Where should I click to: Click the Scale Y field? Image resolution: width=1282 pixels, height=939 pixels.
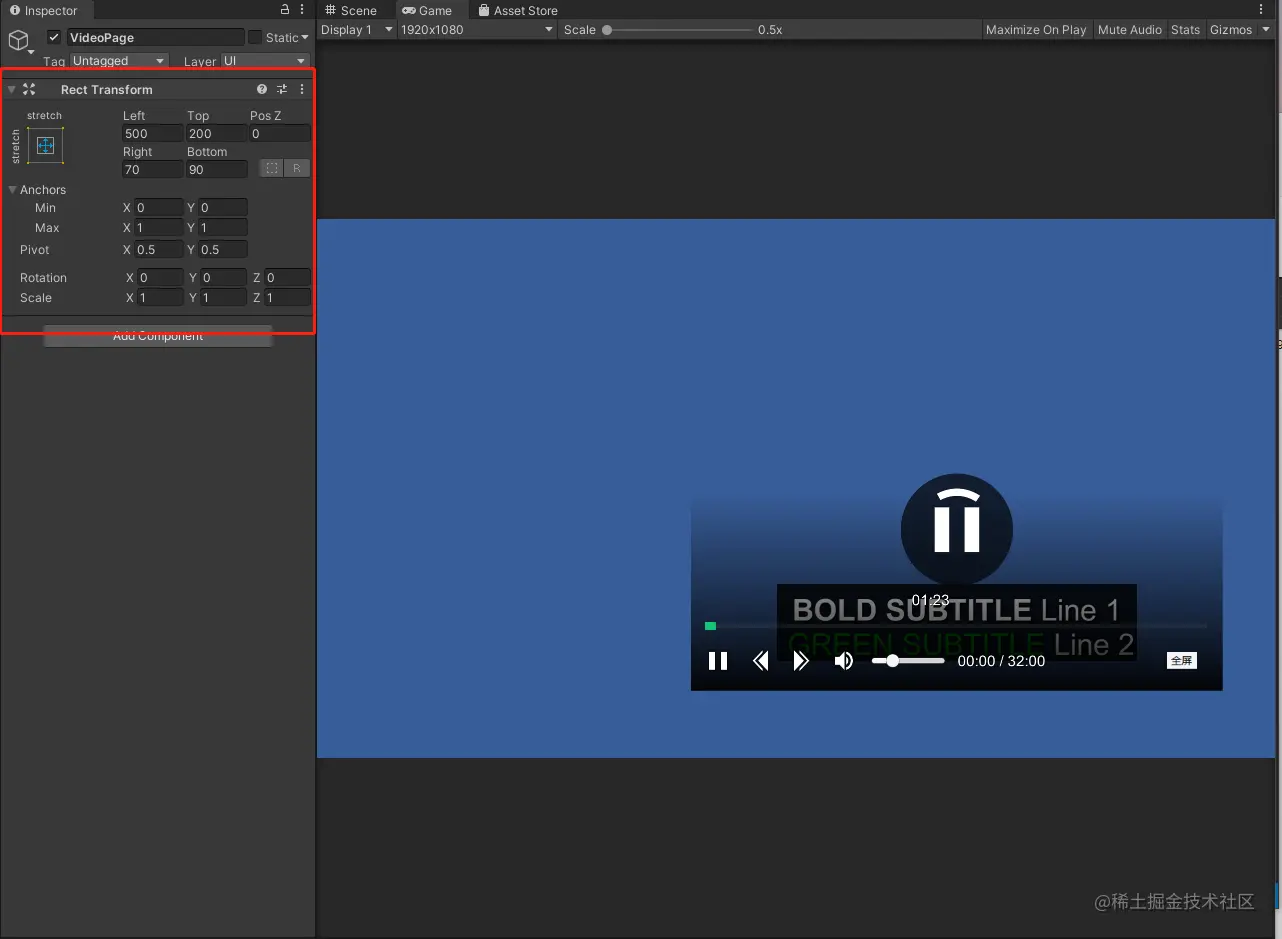[x=223, y=298]
